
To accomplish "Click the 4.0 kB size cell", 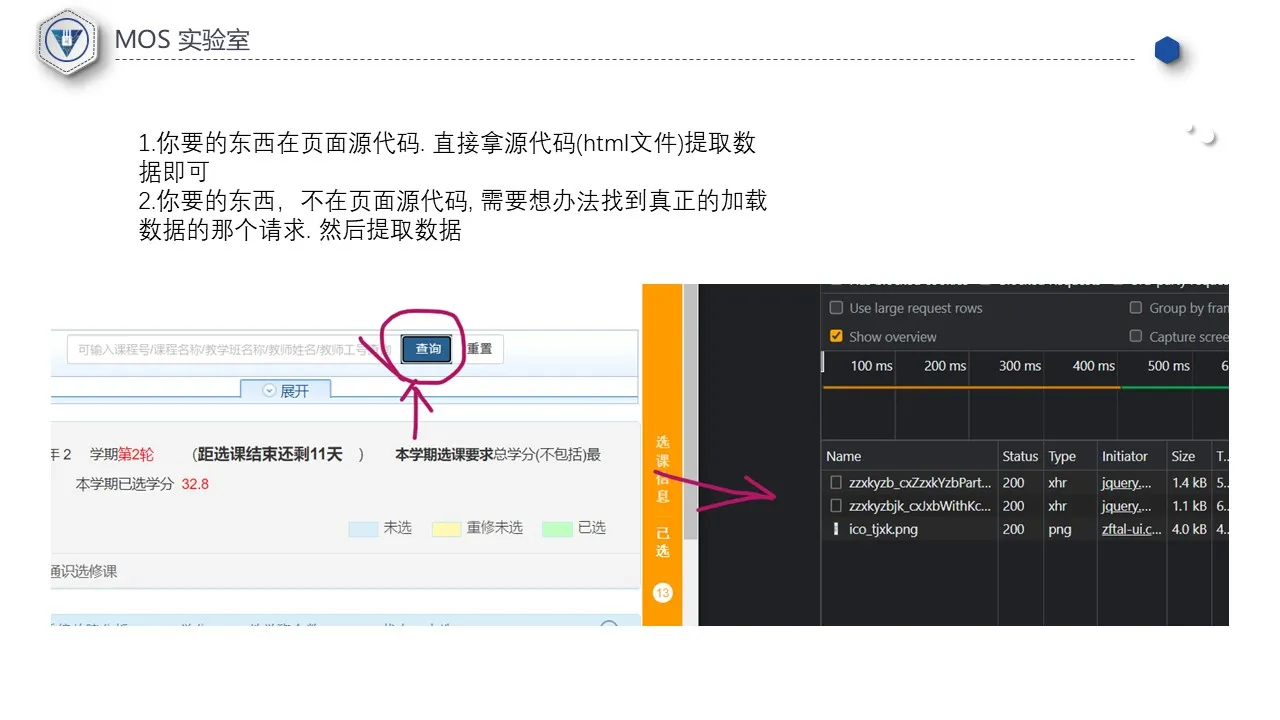I will (x=1189, y=529).
